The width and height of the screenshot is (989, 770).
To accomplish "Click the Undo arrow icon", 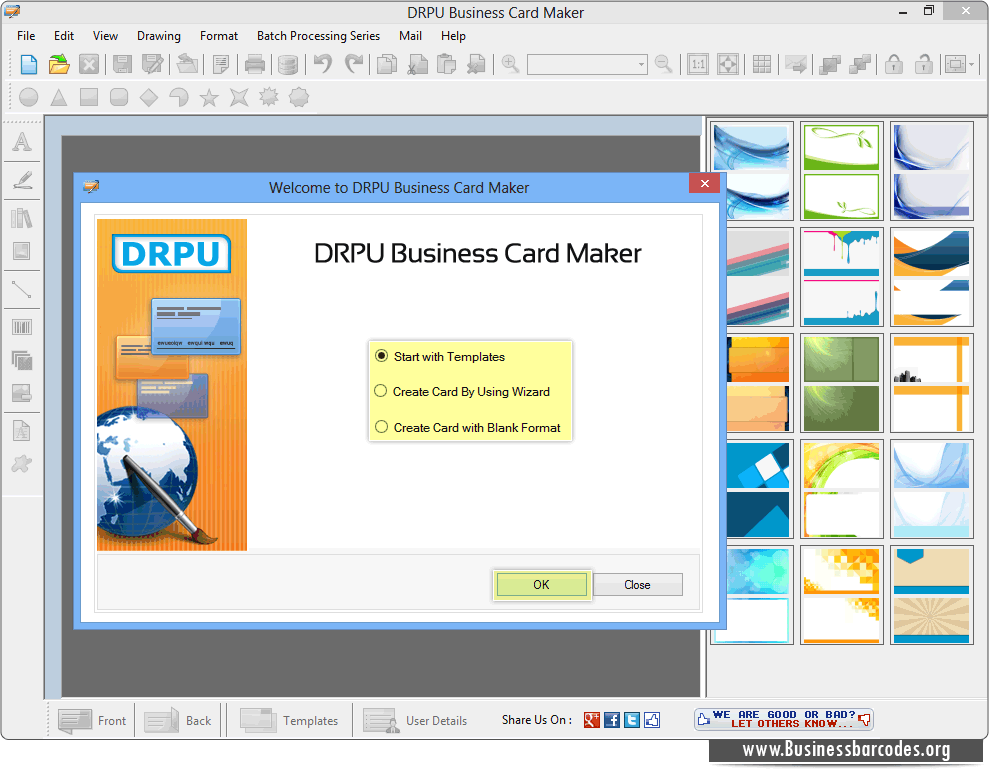I will pos(323,64).
